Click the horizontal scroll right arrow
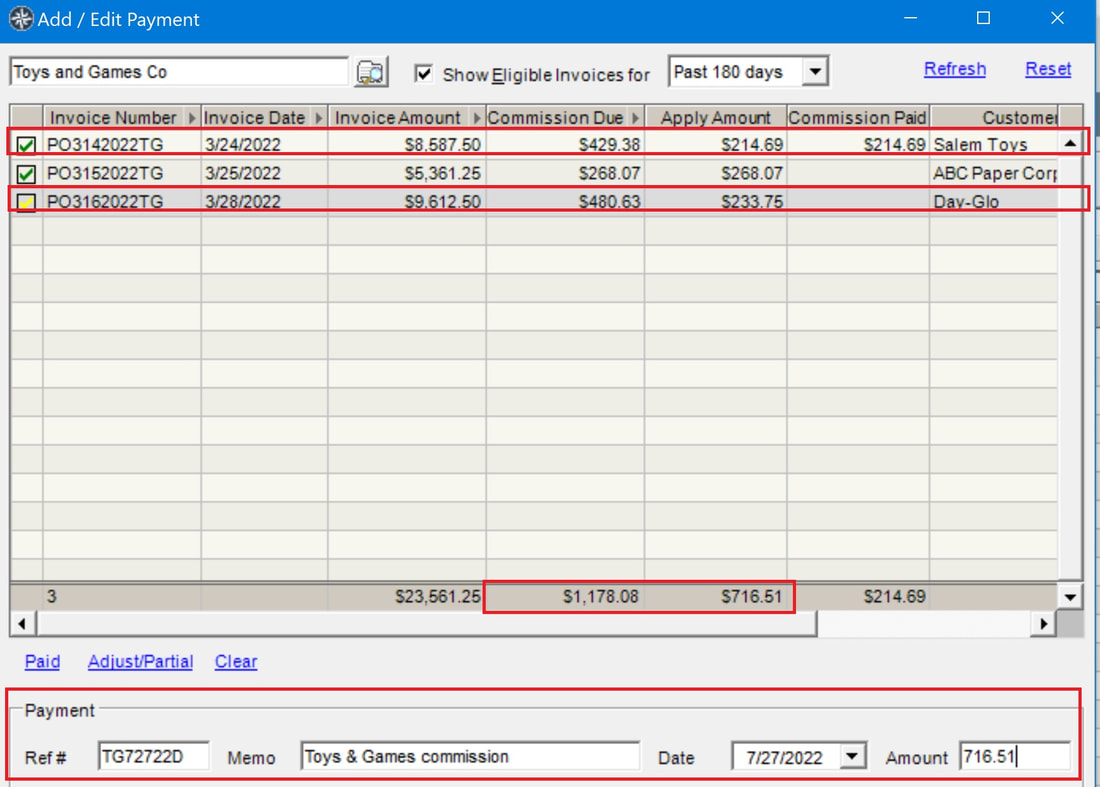This screenshot has width=1100, height=787. 1044,624
